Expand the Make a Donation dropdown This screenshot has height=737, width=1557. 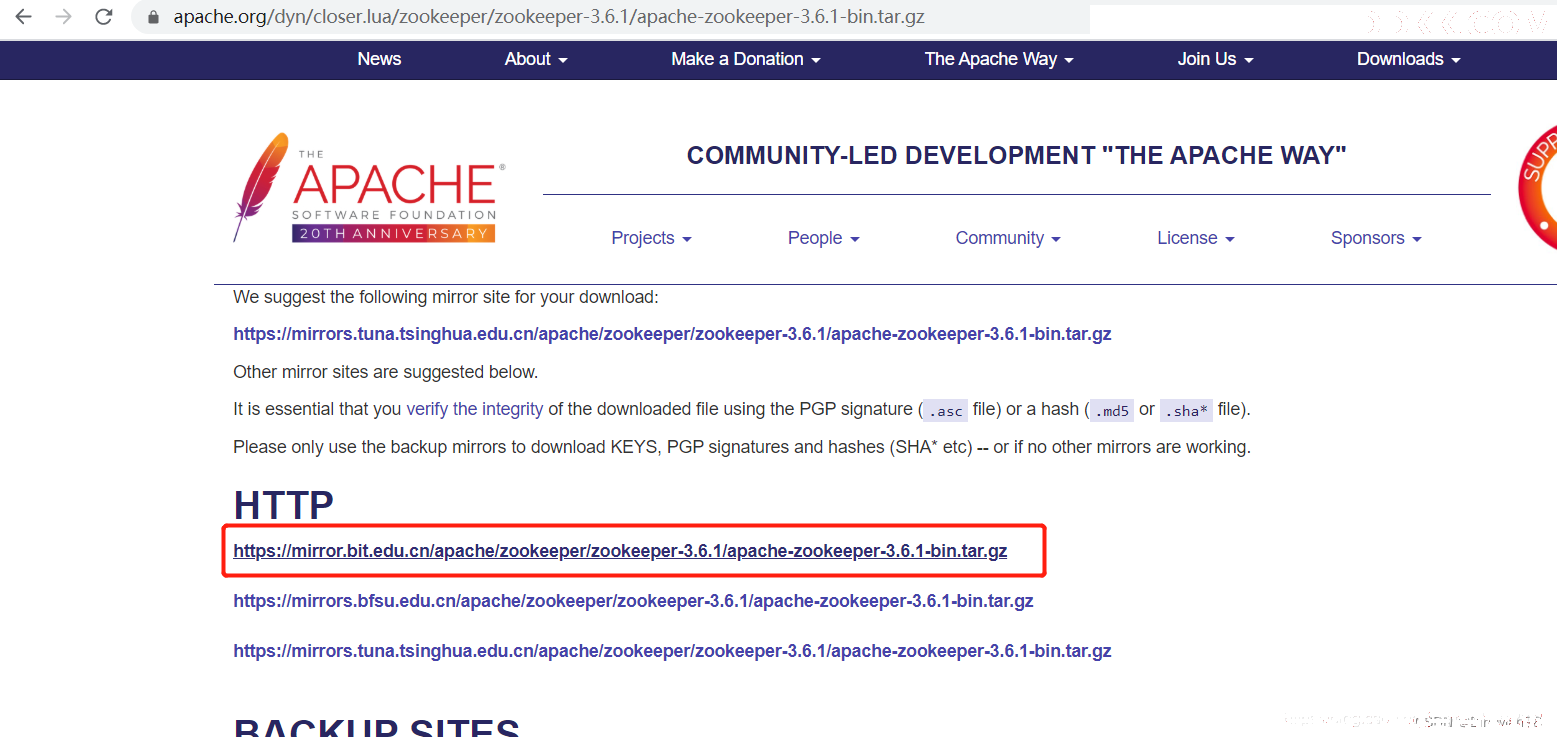[x=746, y=59]
